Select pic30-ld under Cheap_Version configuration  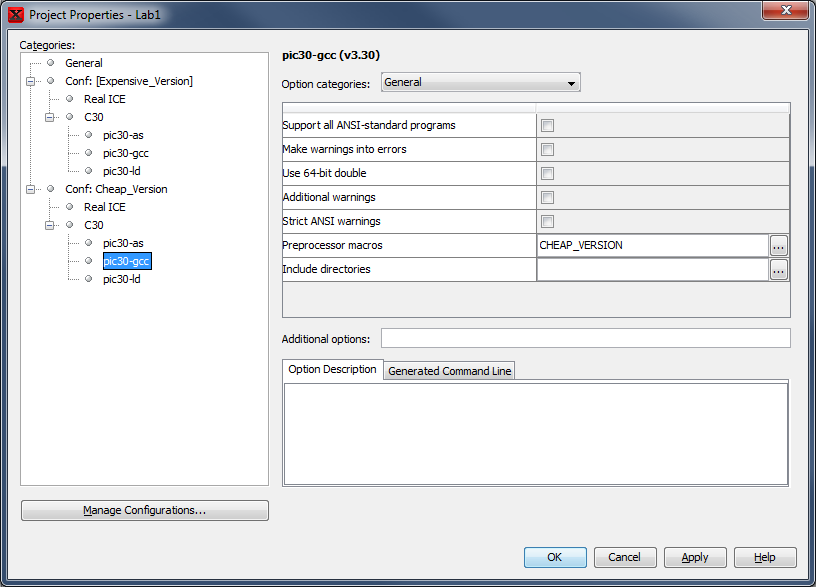[122, 279]
